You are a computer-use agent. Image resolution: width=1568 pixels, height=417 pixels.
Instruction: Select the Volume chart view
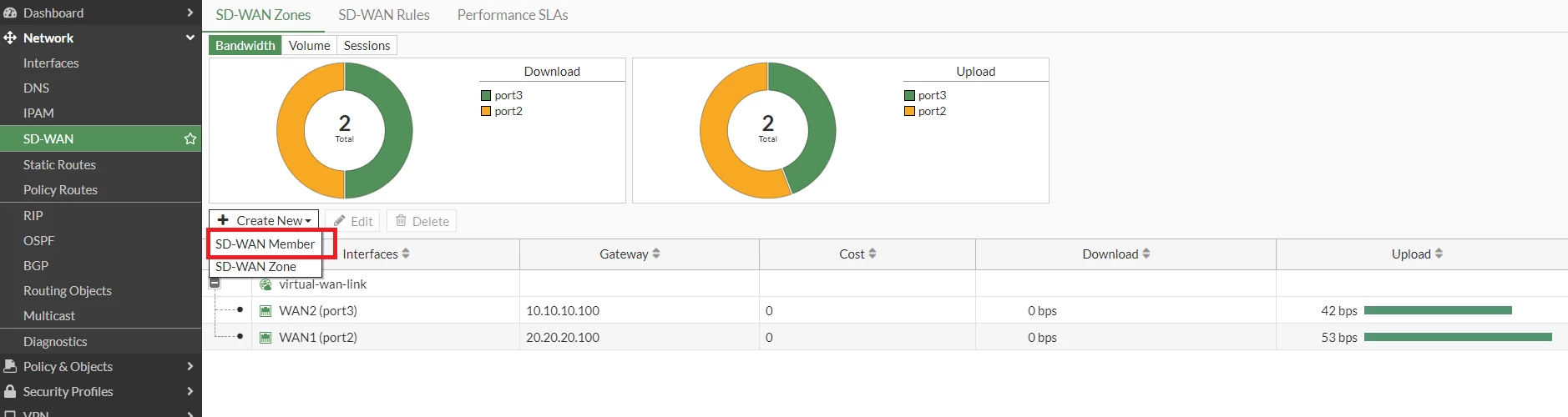point(309,45)
